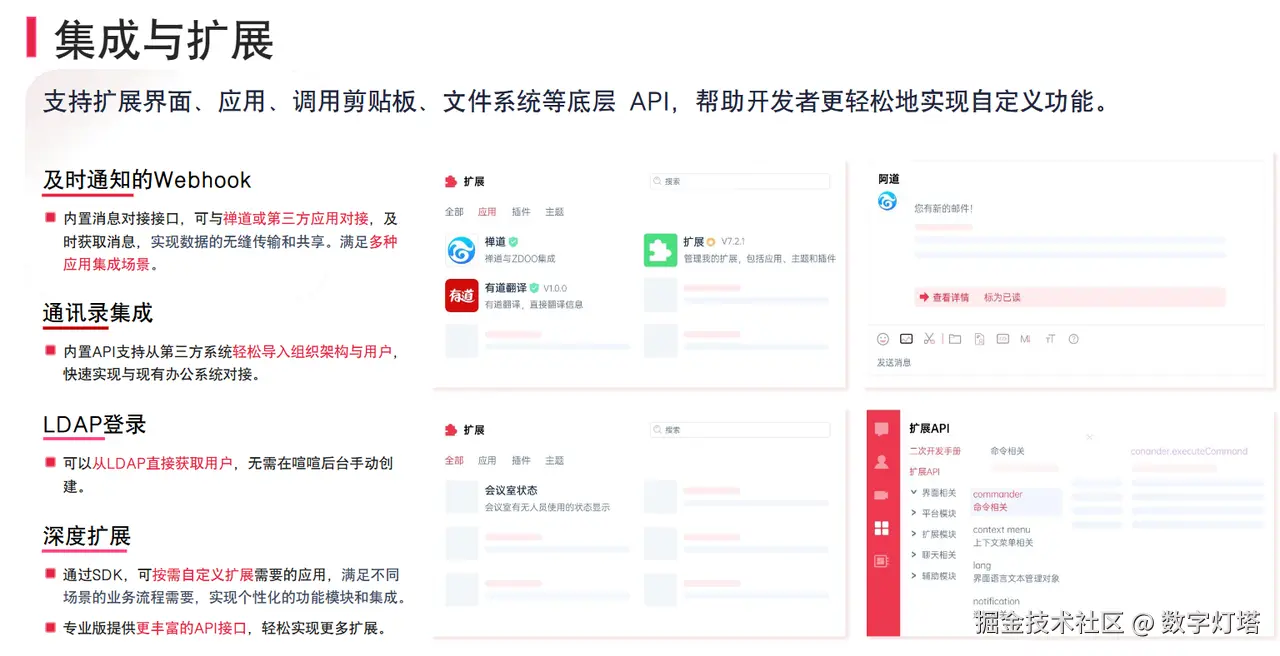The image size is (1280, 656).
Task: Open the 二次开发手册 link
Action: (x=935, y=451)
